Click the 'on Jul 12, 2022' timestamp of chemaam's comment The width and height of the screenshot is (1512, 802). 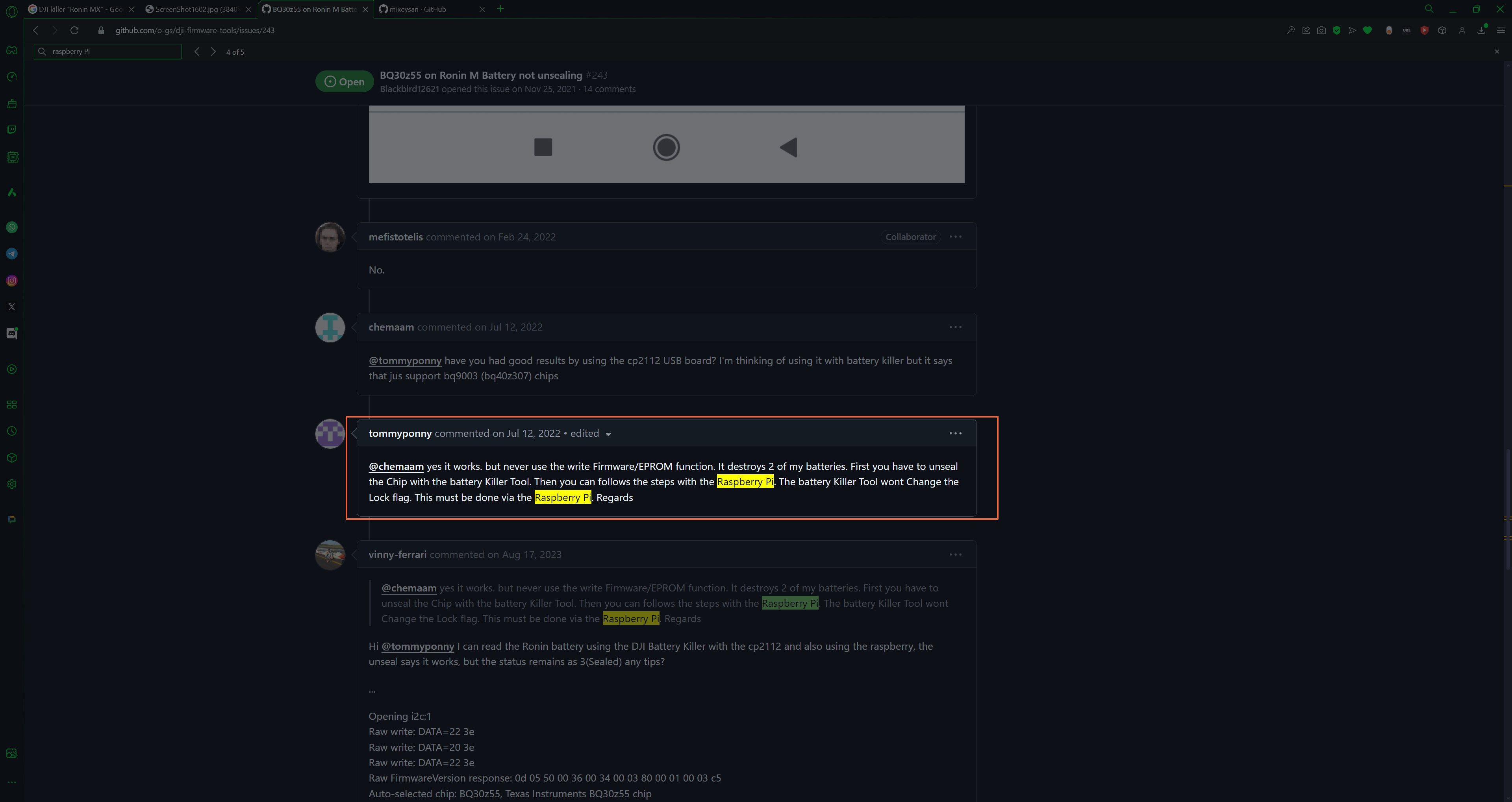click(x=508, y=327)
